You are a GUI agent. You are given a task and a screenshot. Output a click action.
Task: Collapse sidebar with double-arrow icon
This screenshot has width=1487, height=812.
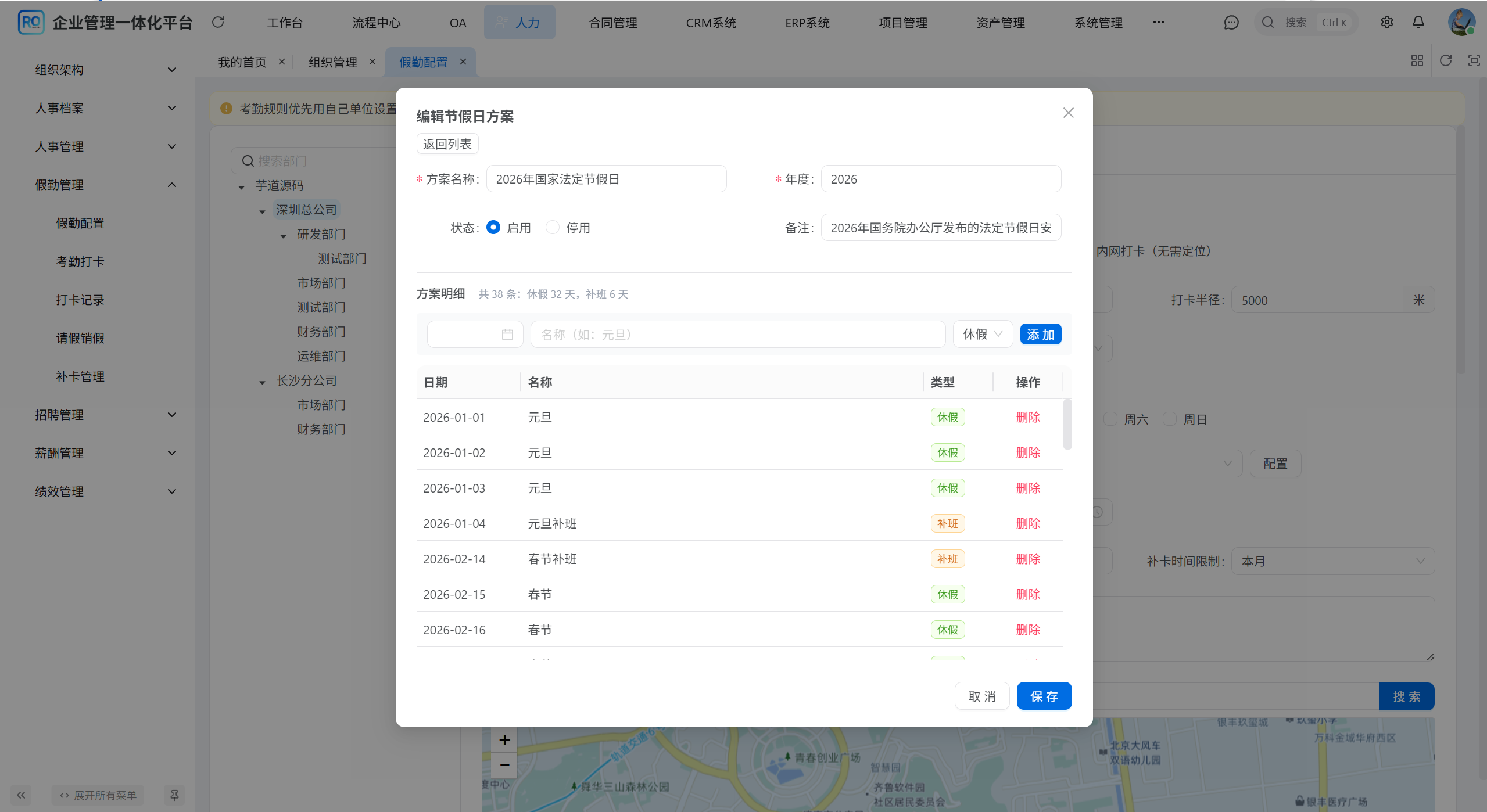tap(21, 795)
